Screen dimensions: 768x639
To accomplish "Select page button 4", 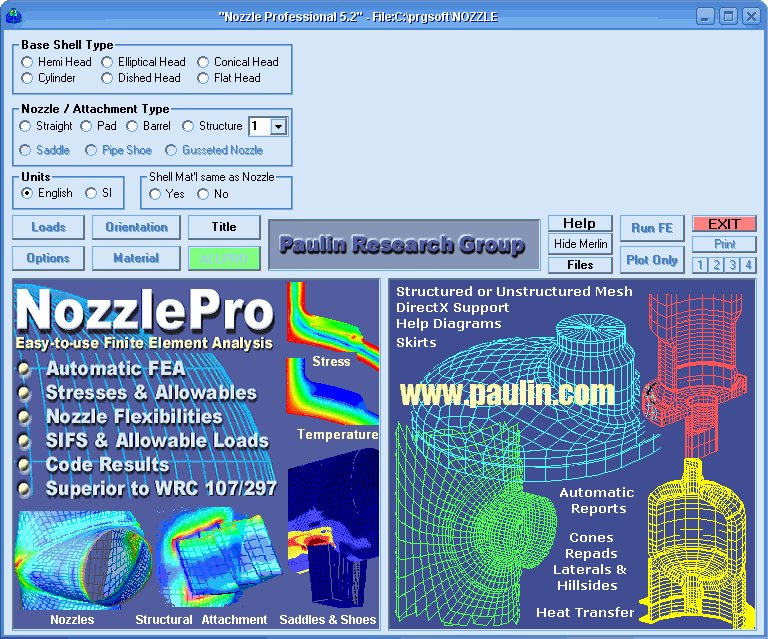I will pos(748,265).
